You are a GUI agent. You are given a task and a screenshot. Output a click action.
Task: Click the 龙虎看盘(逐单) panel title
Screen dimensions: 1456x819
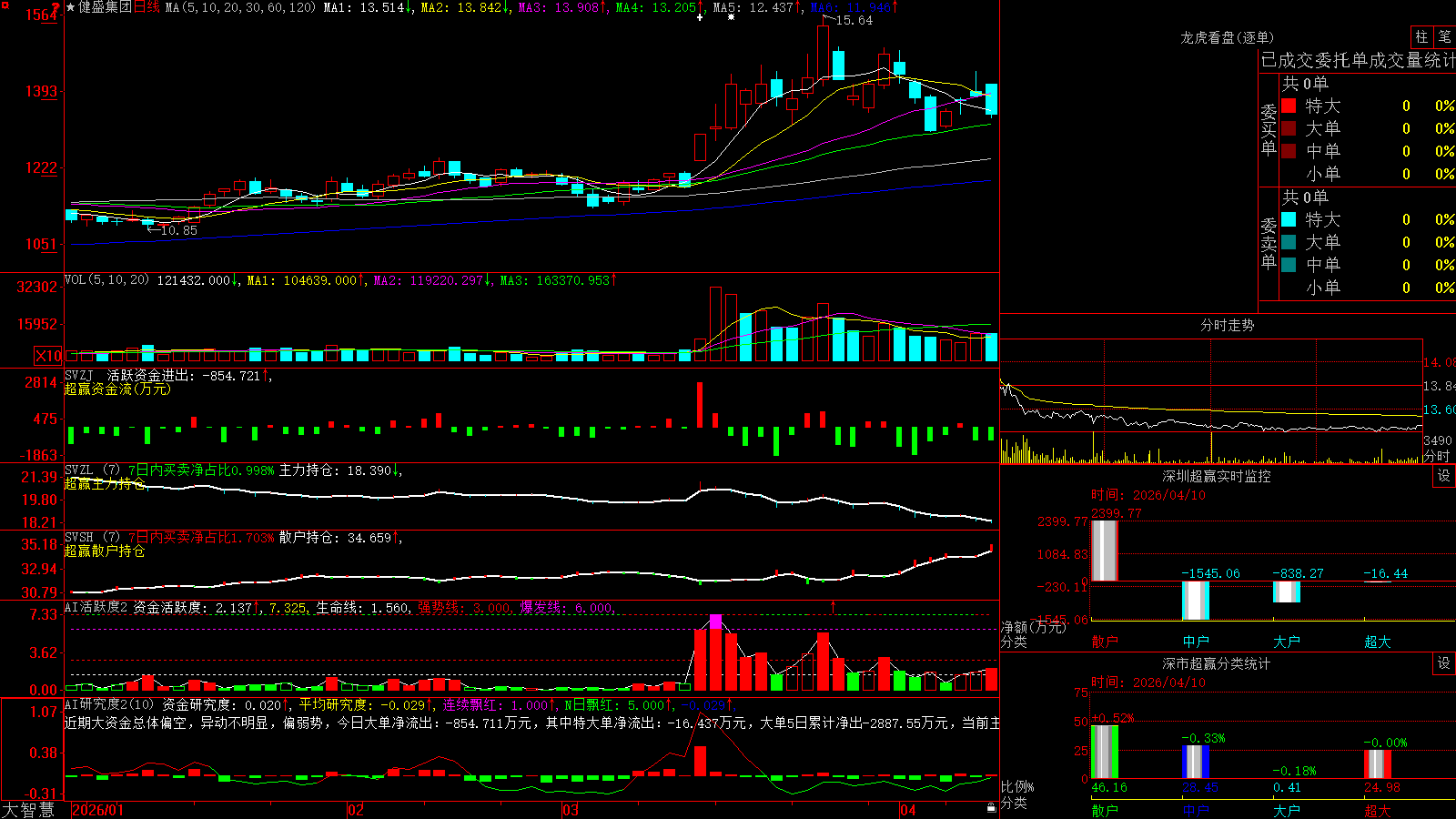tap(1227, 37)
